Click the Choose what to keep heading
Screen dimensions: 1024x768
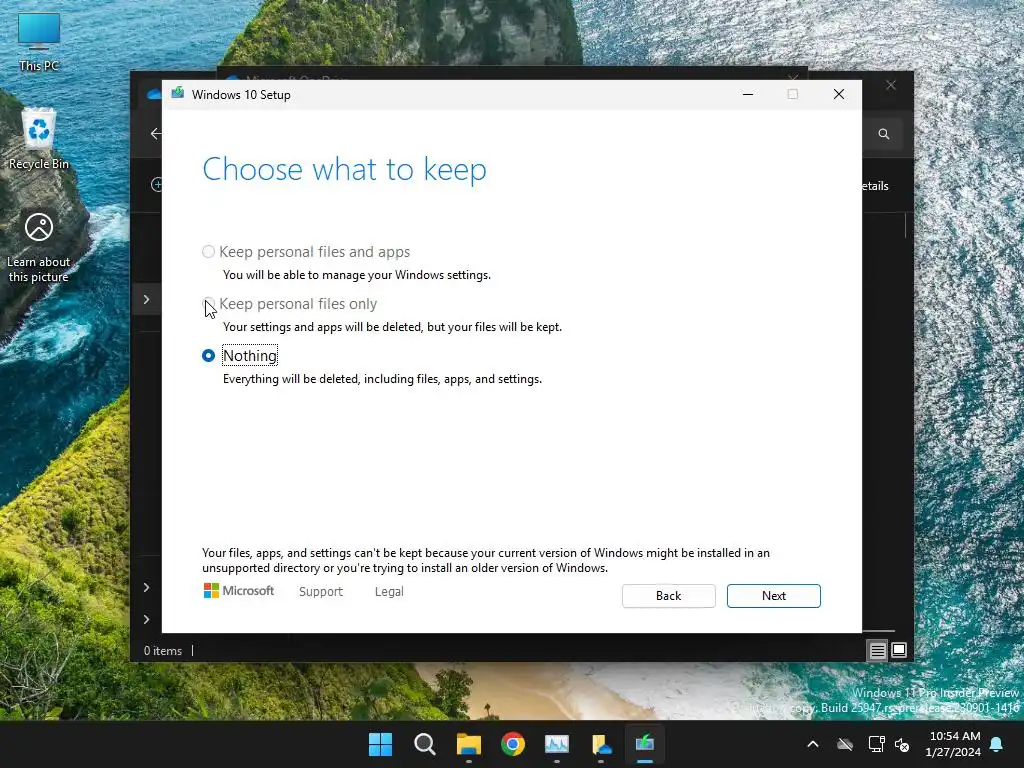pos(344,170)
